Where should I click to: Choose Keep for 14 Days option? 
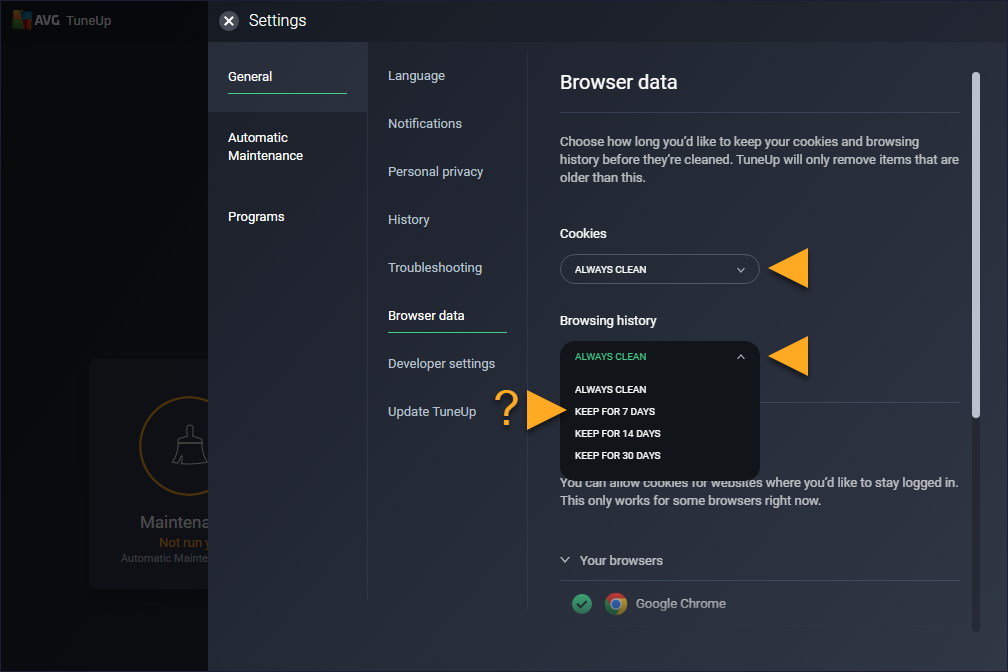pyautogui.click(x=617, y=433)
